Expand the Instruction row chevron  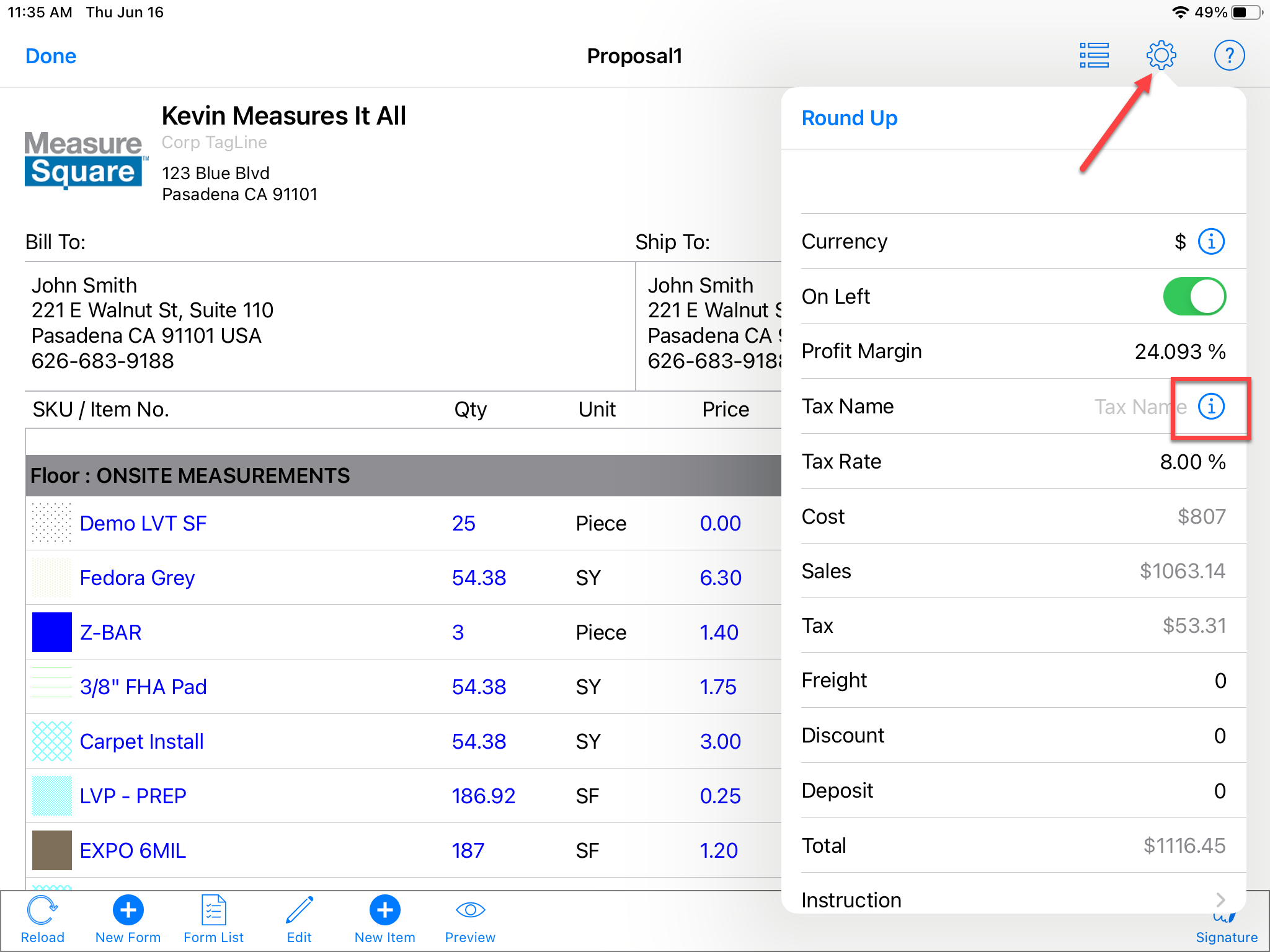[1220, 899]
